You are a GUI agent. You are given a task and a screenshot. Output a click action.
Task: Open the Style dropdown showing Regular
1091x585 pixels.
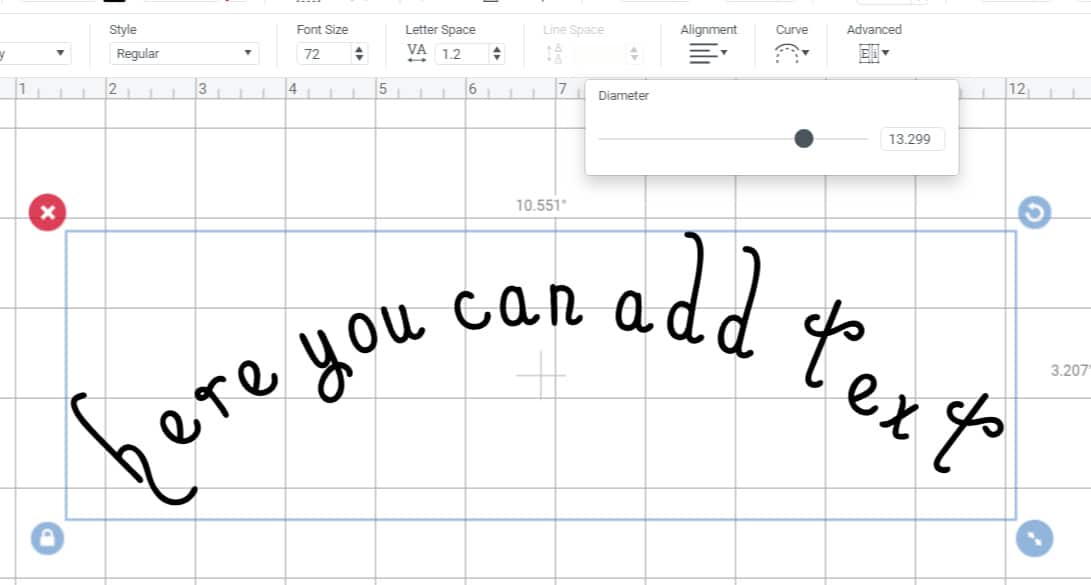click(x=184, y=54)
